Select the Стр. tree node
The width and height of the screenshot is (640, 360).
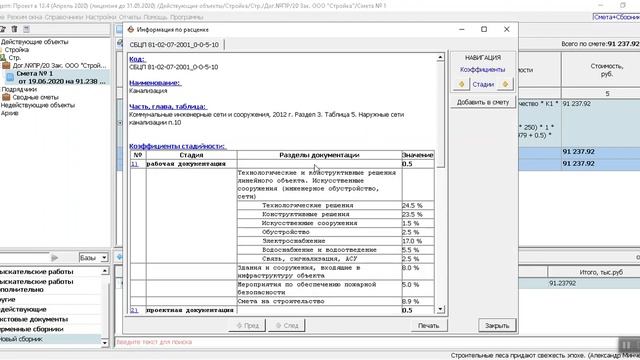15,58
